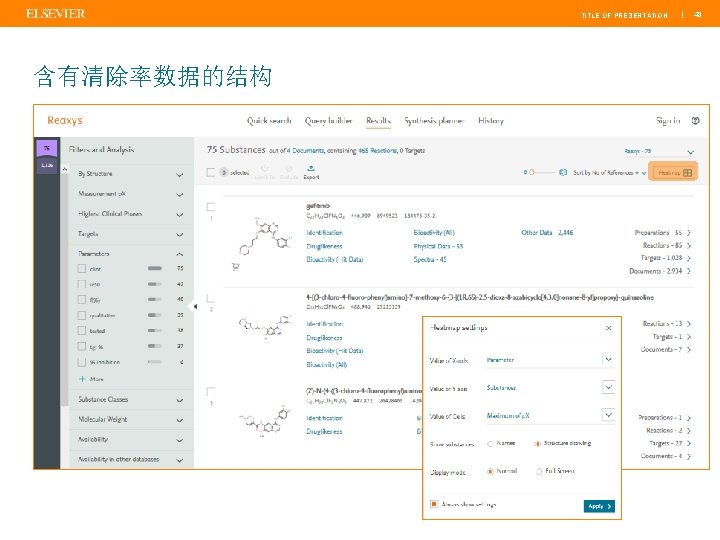Tick the Parameters checkbox with count 42
This screenshot has width=720, height=540.
click(82, 284)
